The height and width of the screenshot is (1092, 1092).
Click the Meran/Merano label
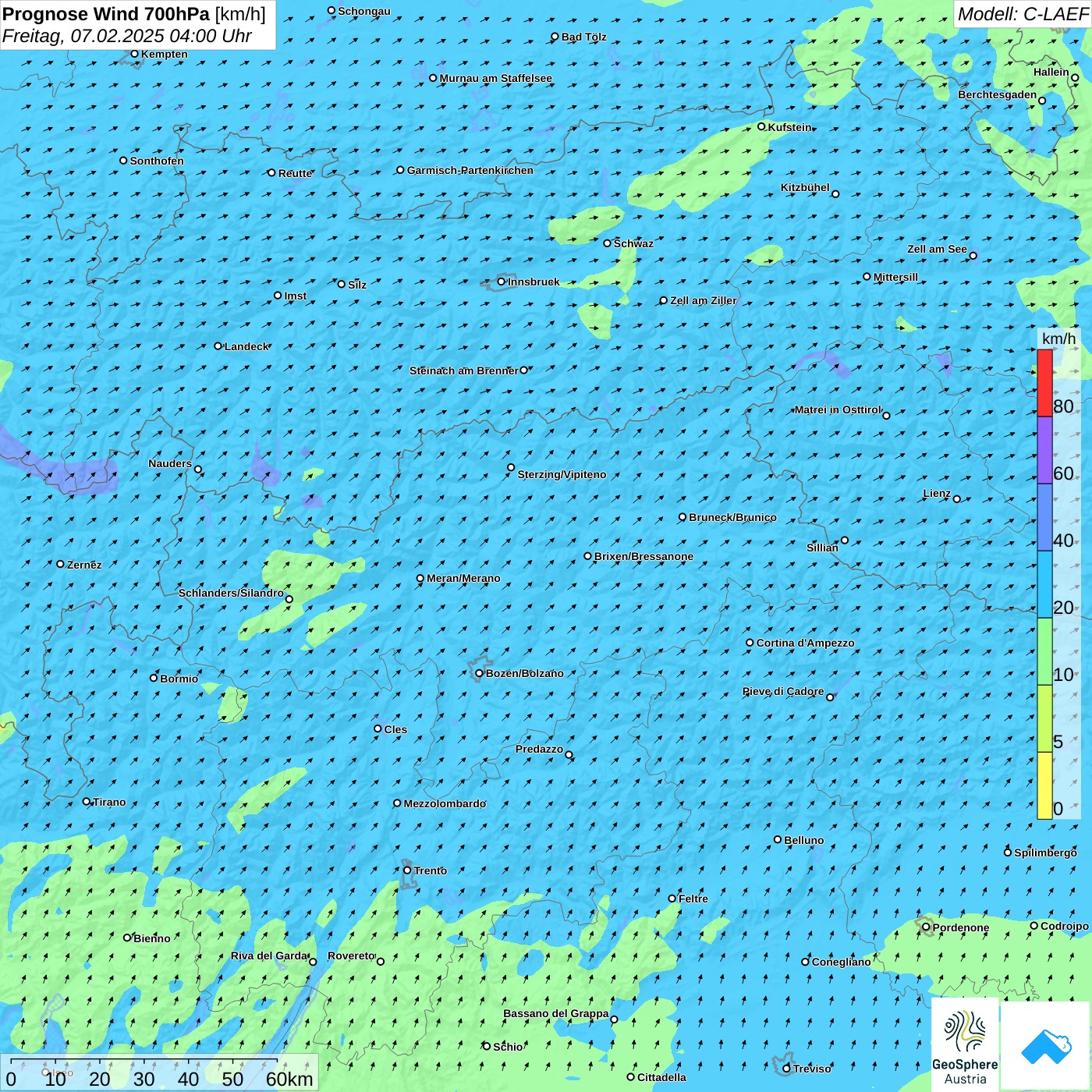(464, 578)
